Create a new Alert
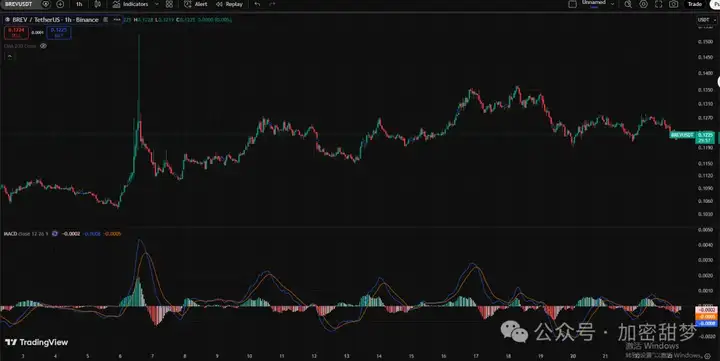 pos(196,4)
